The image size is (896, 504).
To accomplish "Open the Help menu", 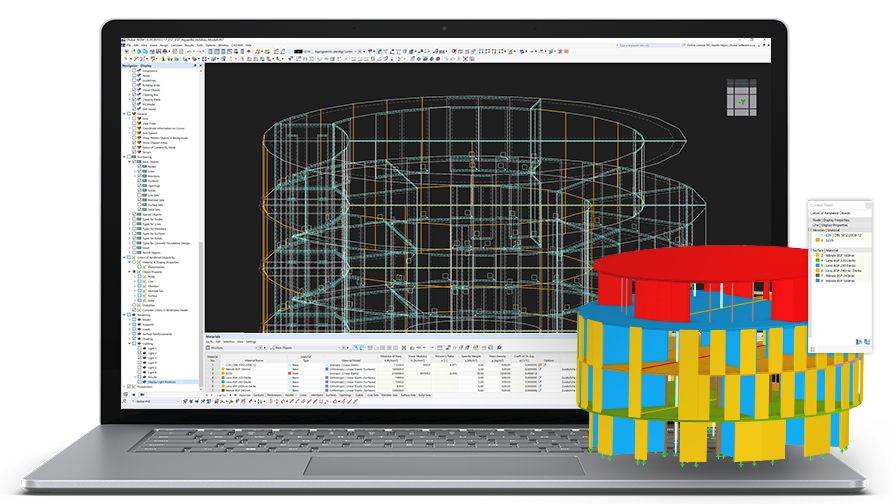I will pos(248,45).
